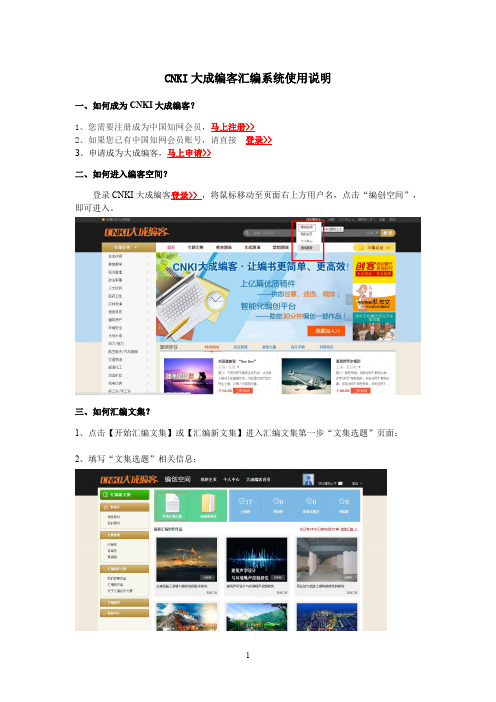Viewport: 496px width, 702px height.
Task: Expand the gold sidebar header with star icon
Action: 124,507
